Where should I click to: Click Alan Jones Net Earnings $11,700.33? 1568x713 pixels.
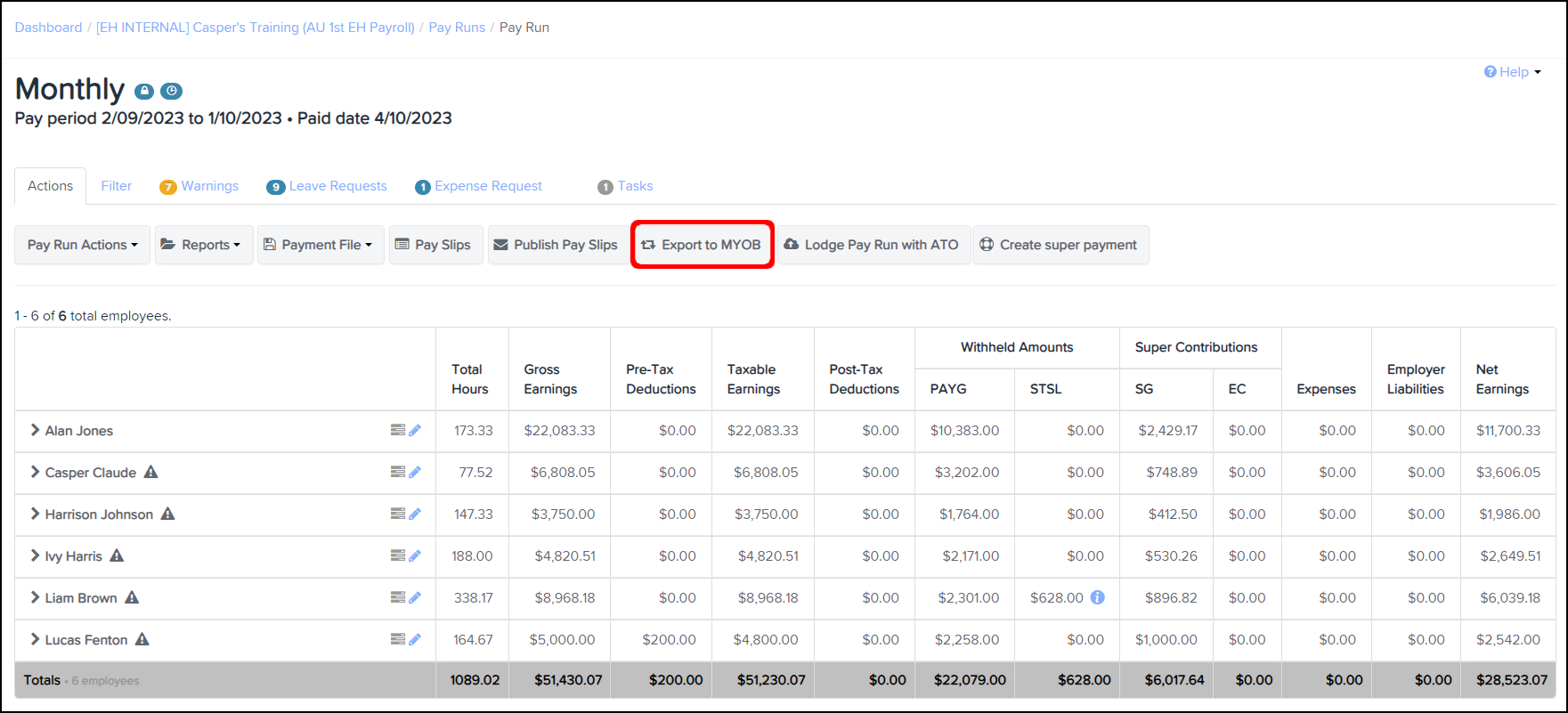[x=1508, y=430]
